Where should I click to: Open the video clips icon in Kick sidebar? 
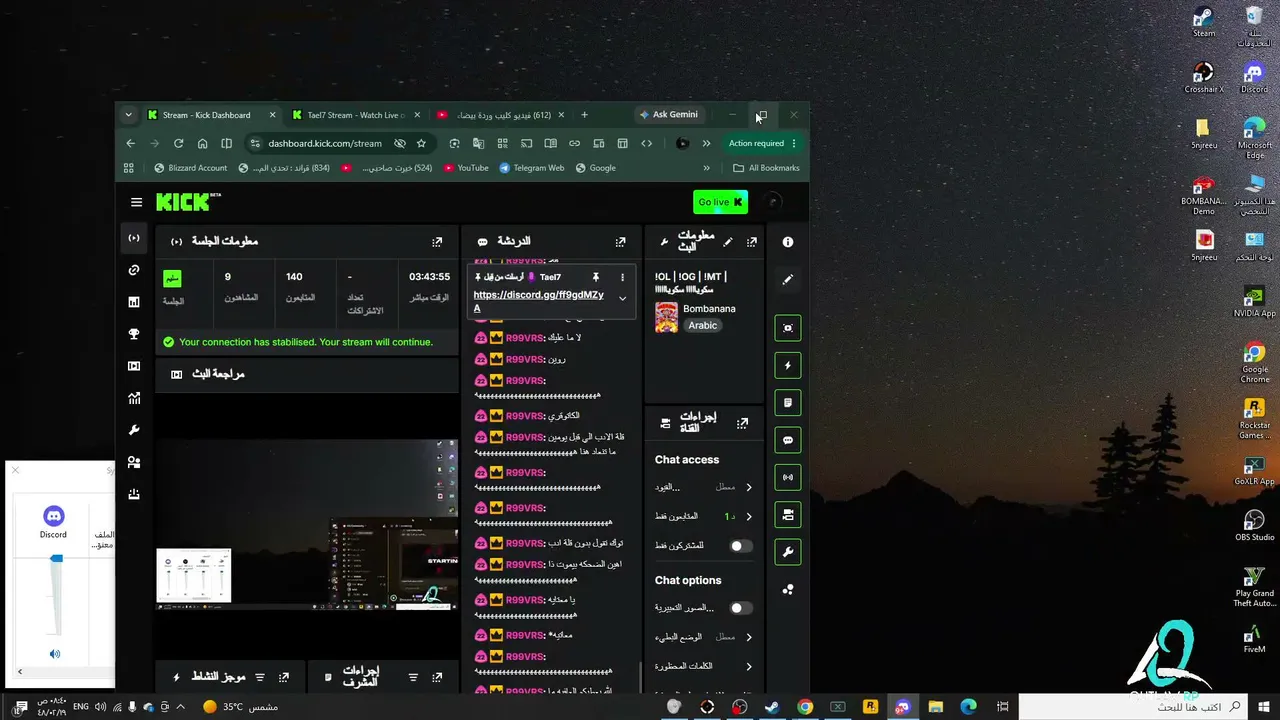(x=134, y=366)
